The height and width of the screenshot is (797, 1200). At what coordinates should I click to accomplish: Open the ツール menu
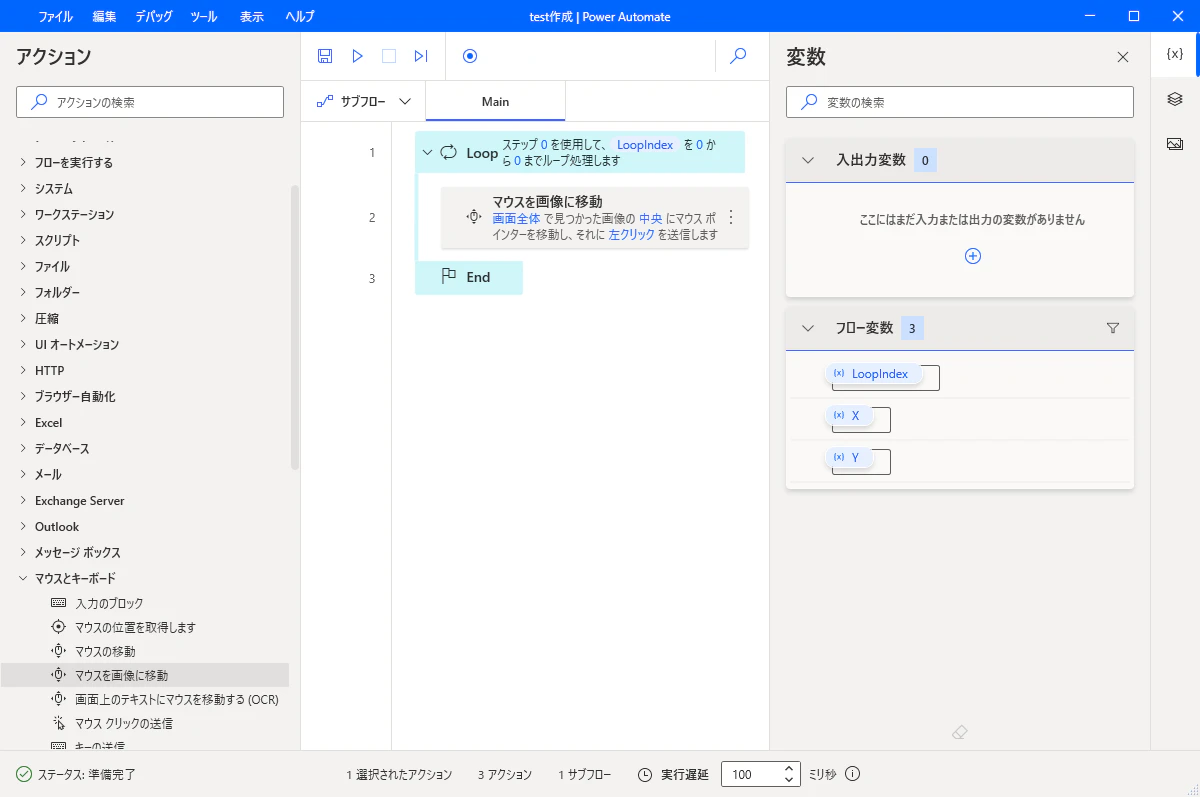[x=204, y=17]
